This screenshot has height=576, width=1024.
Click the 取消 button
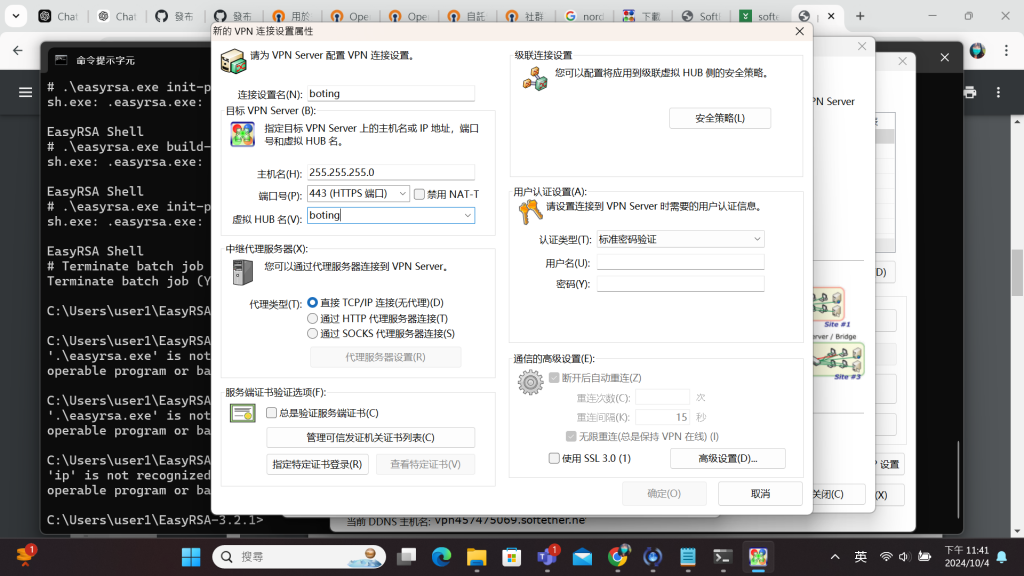pos(760,494)
